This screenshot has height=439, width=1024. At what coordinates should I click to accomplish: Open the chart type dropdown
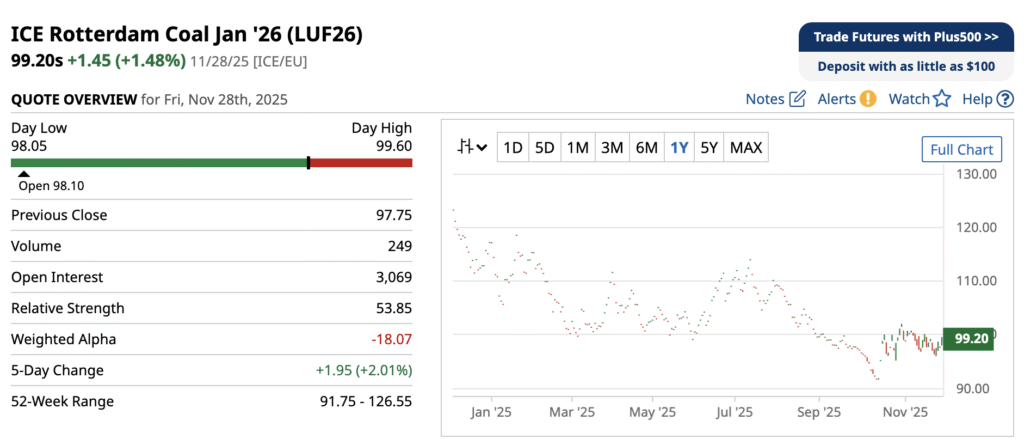[x=472, y=148]
